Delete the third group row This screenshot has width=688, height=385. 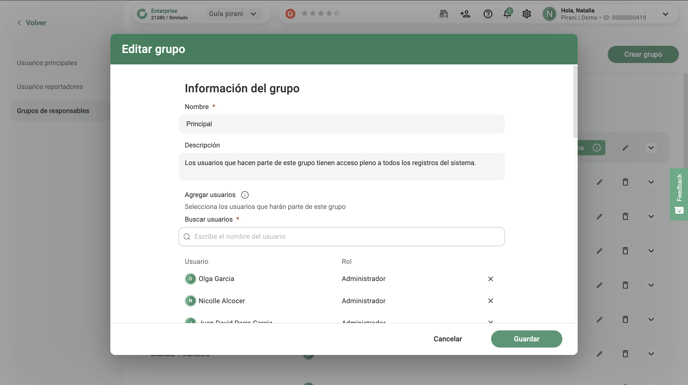[625, 216]
